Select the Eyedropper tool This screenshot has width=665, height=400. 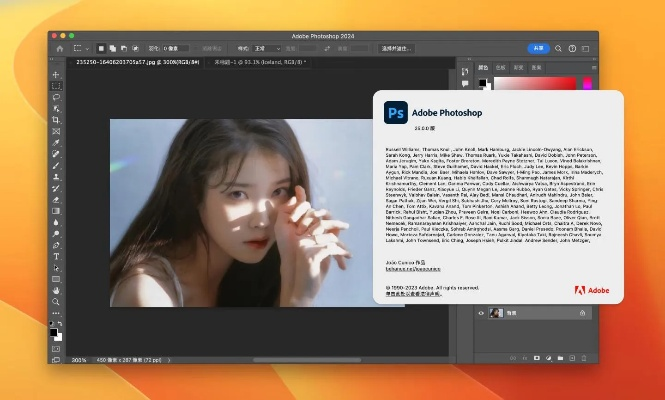56,143
